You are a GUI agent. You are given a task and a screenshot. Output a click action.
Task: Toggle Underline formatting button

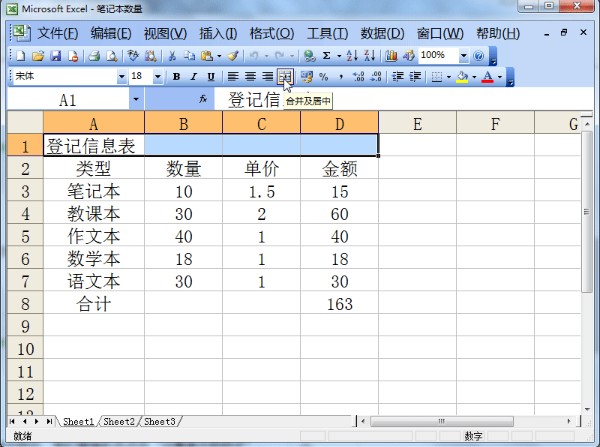click(x=211, y=77)
